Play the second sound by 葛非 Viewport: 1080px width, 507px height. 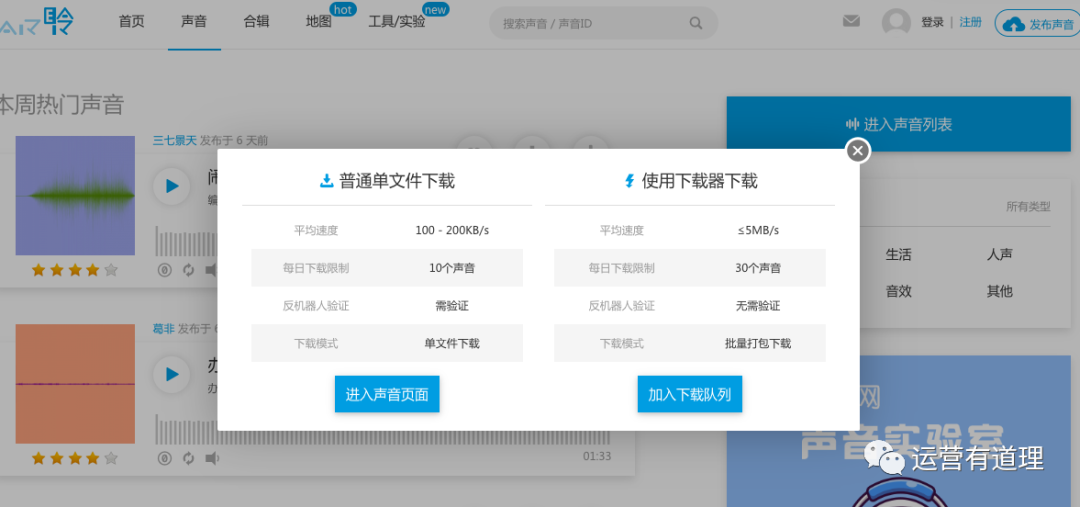pyautogui.click(x=172, y=374)
